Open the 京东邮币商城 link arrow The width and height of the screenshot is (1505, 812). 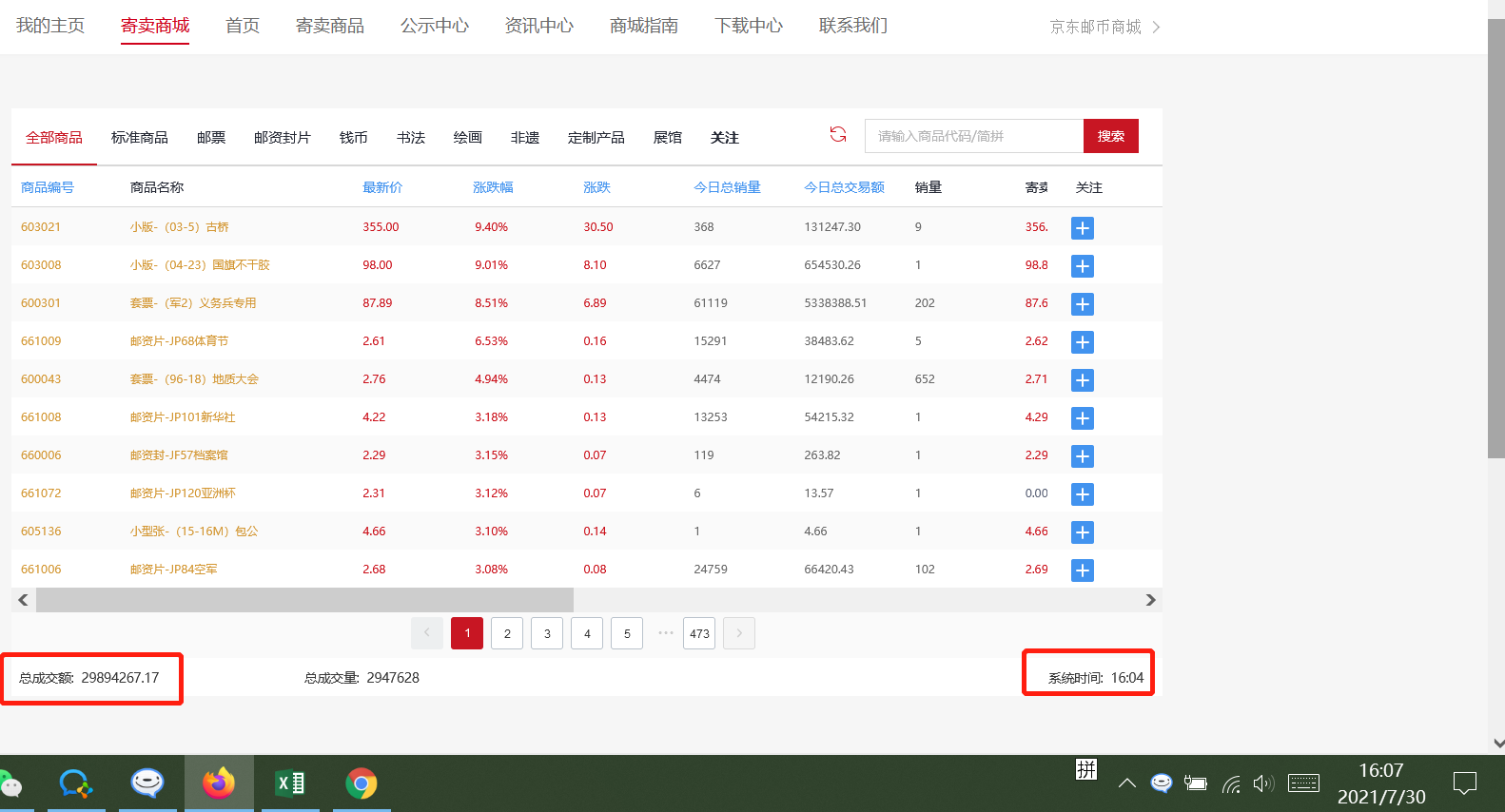(1156, 27)
